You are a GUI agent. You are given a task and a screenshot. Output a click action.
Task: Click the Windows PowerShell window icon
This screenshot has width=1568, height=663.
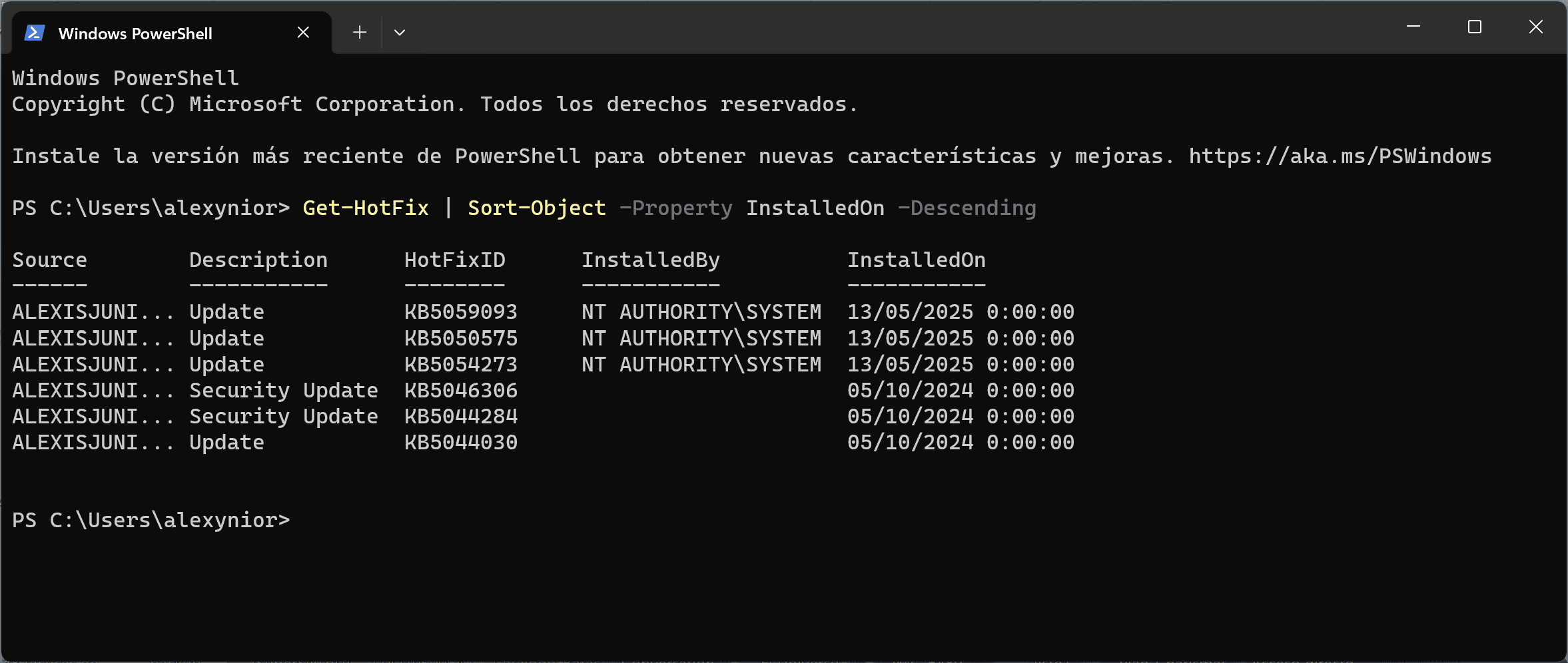[35, 31]
